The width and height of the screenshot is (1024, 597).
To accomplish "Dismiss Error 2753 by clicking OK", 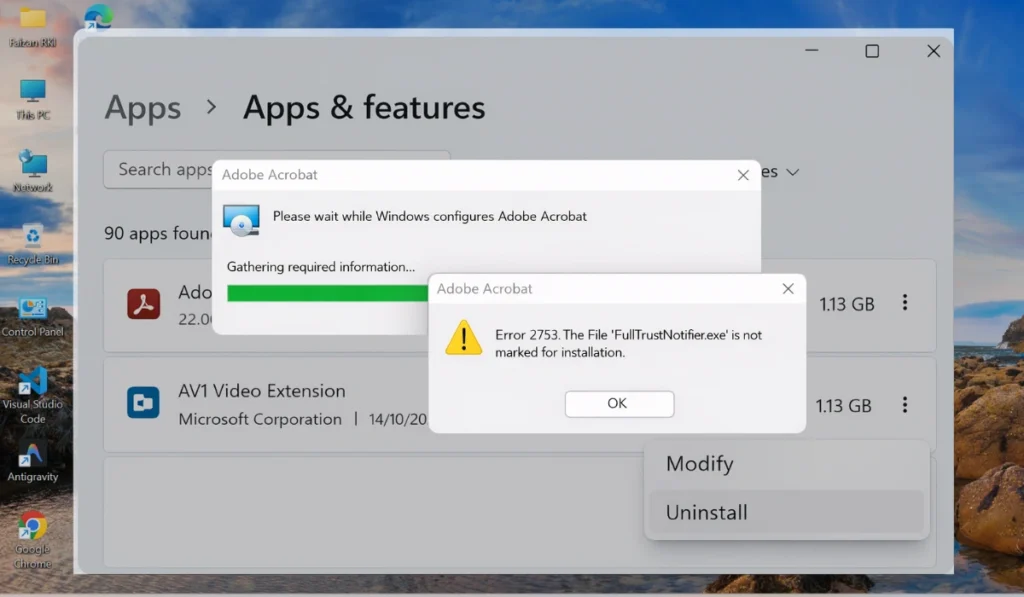I will coord(618,404).
